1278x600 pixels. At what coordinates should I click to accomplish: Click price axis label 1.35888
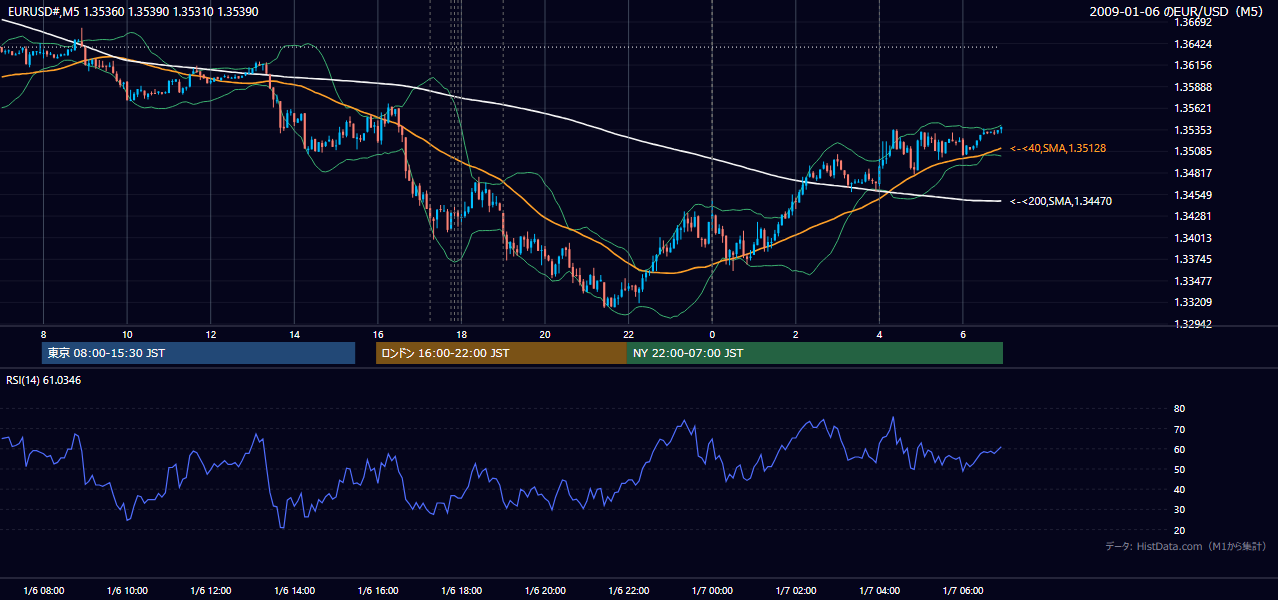click(1193, 87)
